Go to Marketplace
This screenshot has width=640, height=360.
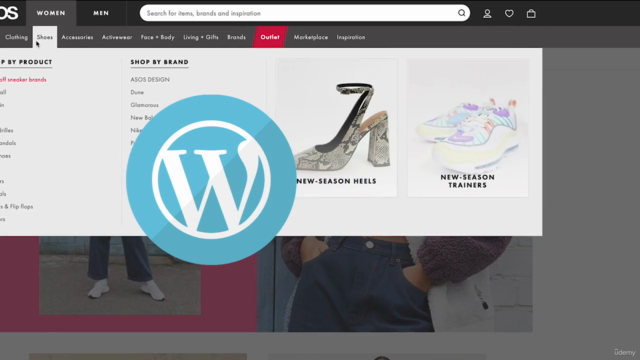pos(311,37)
